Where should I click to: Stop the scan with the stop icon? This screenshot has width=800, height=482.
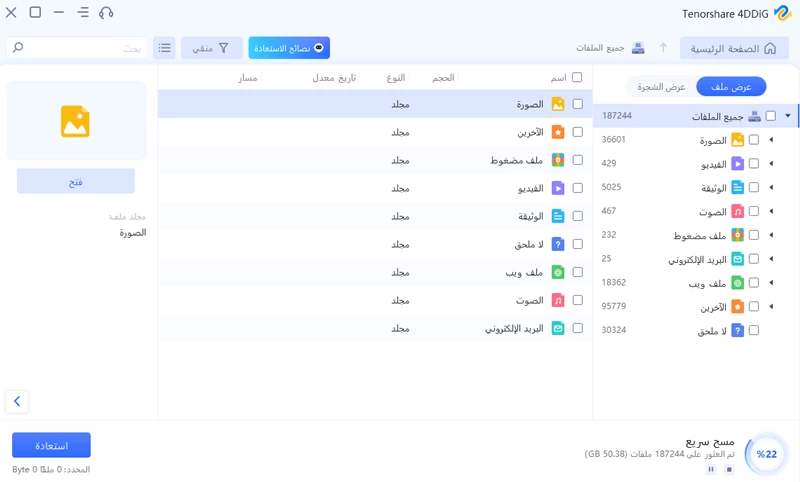pos(729,469)
